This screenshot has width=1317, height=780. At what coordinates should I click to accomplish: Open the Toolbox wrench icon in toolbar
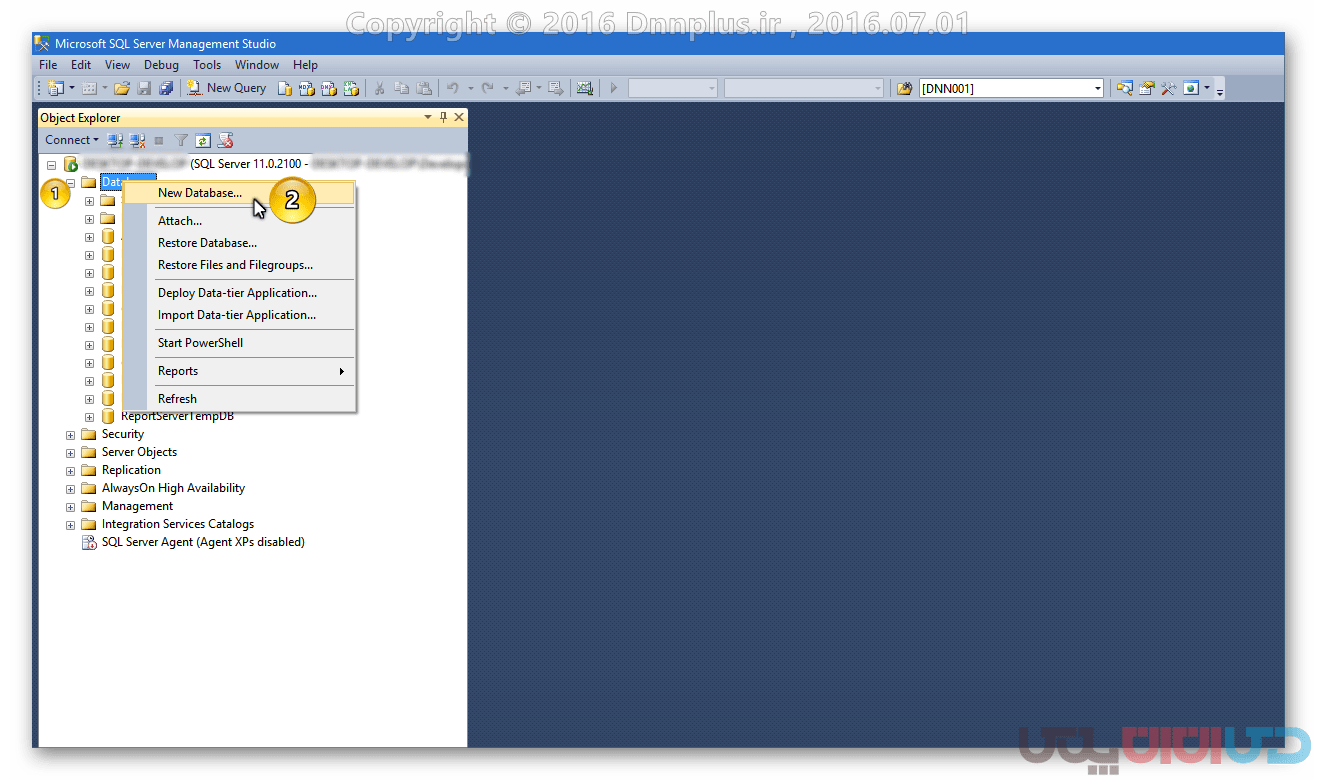(x=1167, y=88)
